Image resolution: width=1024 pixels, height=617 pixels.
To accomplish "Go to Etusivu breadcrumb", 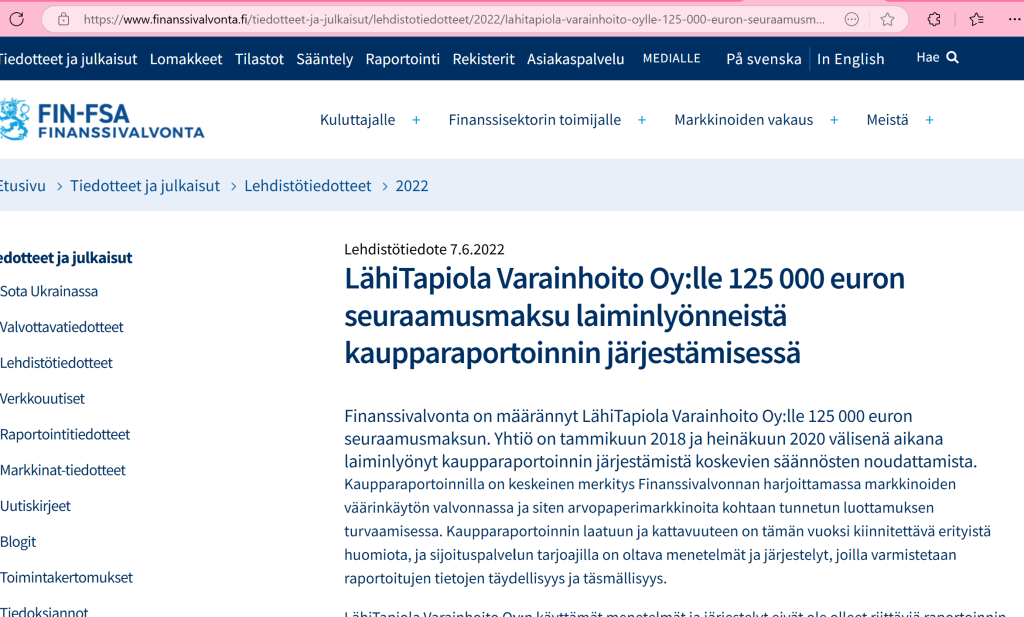I will tap(23, 186).
